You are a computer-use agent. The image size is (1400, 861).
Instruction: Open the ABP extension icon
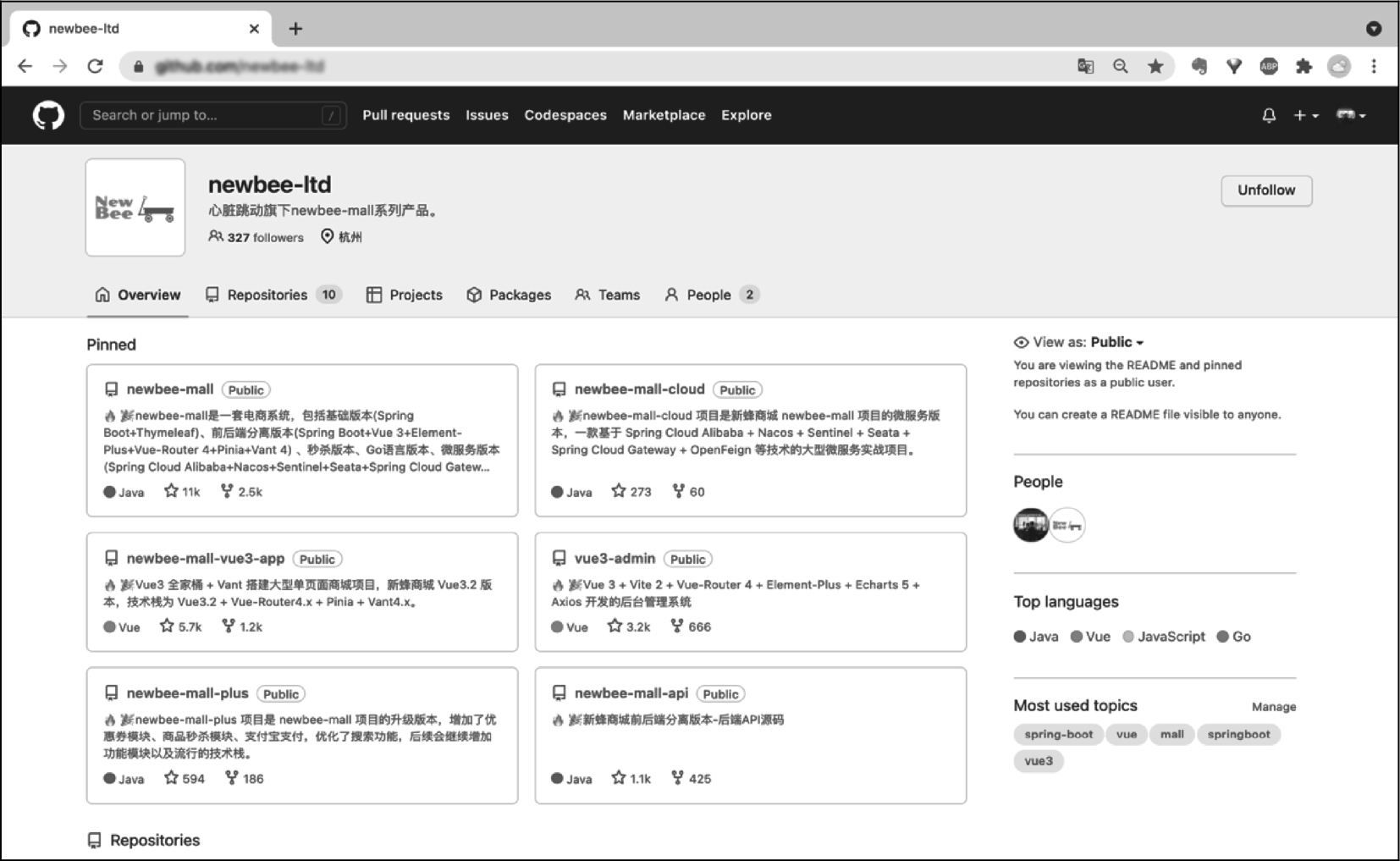[x=1269, y=66]
